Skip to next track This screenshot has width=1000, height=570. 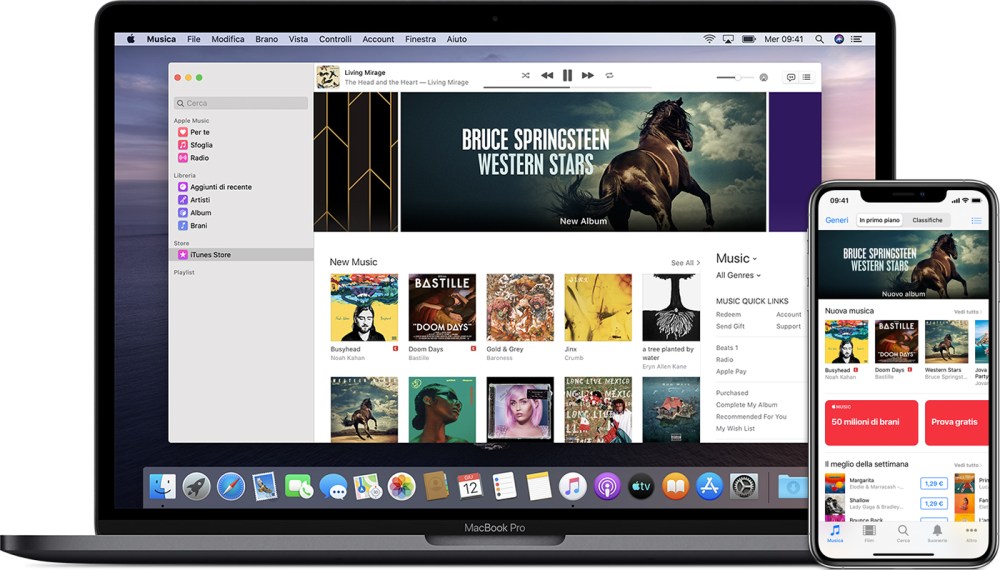pos(588,75)
